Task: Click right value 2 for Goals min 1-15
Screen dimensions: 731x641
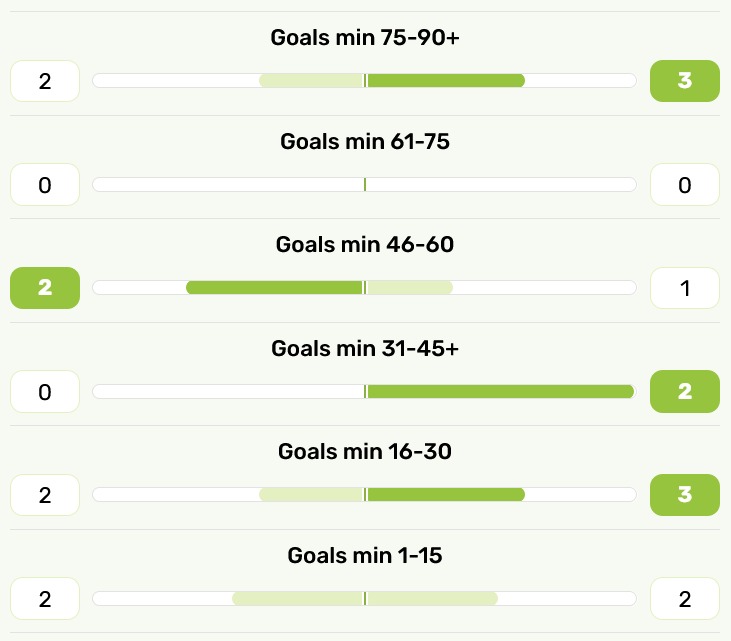Action: pyautogui.click(x=684, y=599)
